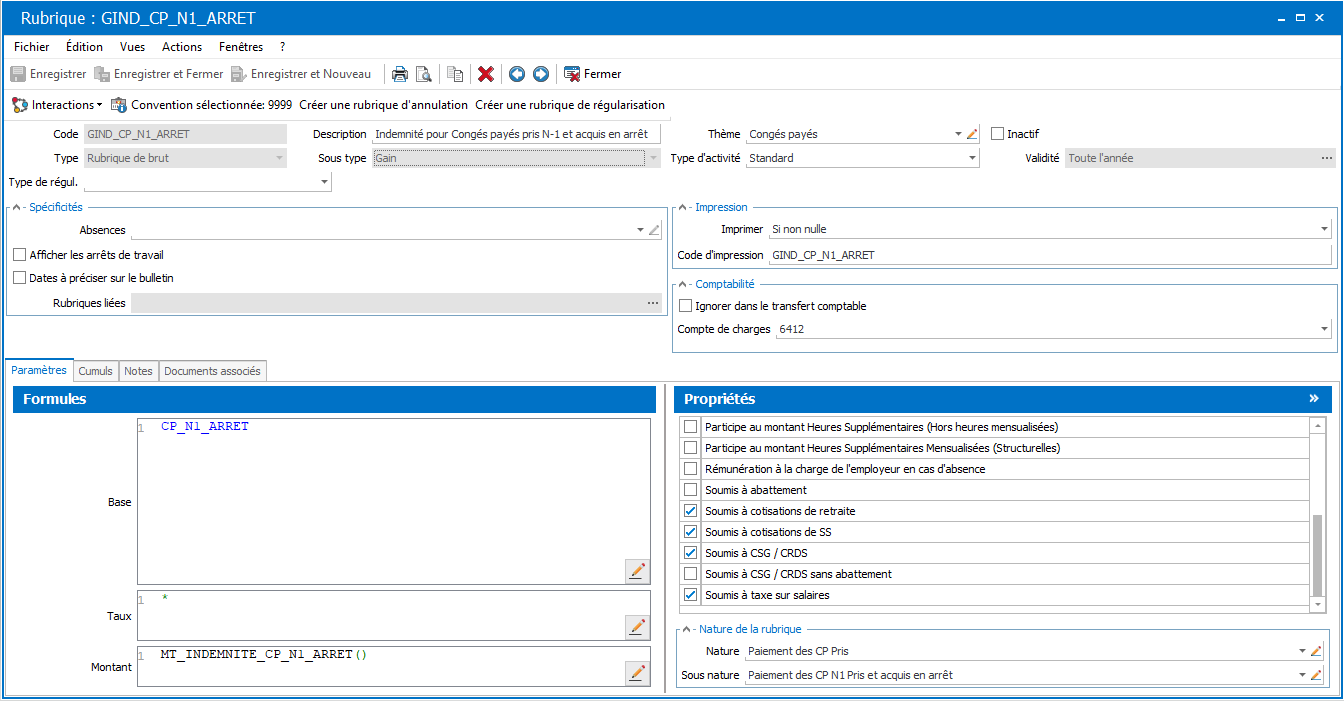Click the pencil icon beside Sous nature
The image size is (1344, 701).
(x=1317, y=675)
